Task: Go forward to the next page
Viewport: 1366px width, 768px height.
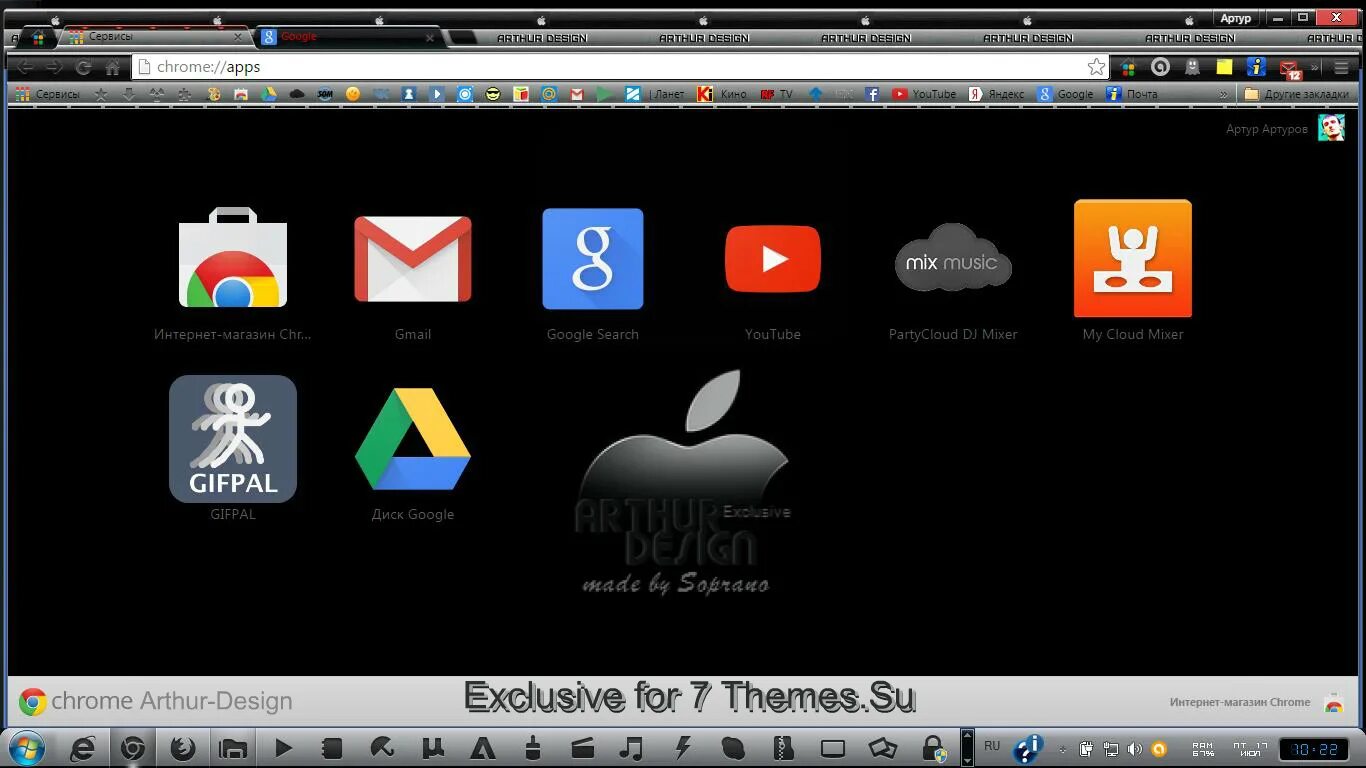Action: click(54, 67)
